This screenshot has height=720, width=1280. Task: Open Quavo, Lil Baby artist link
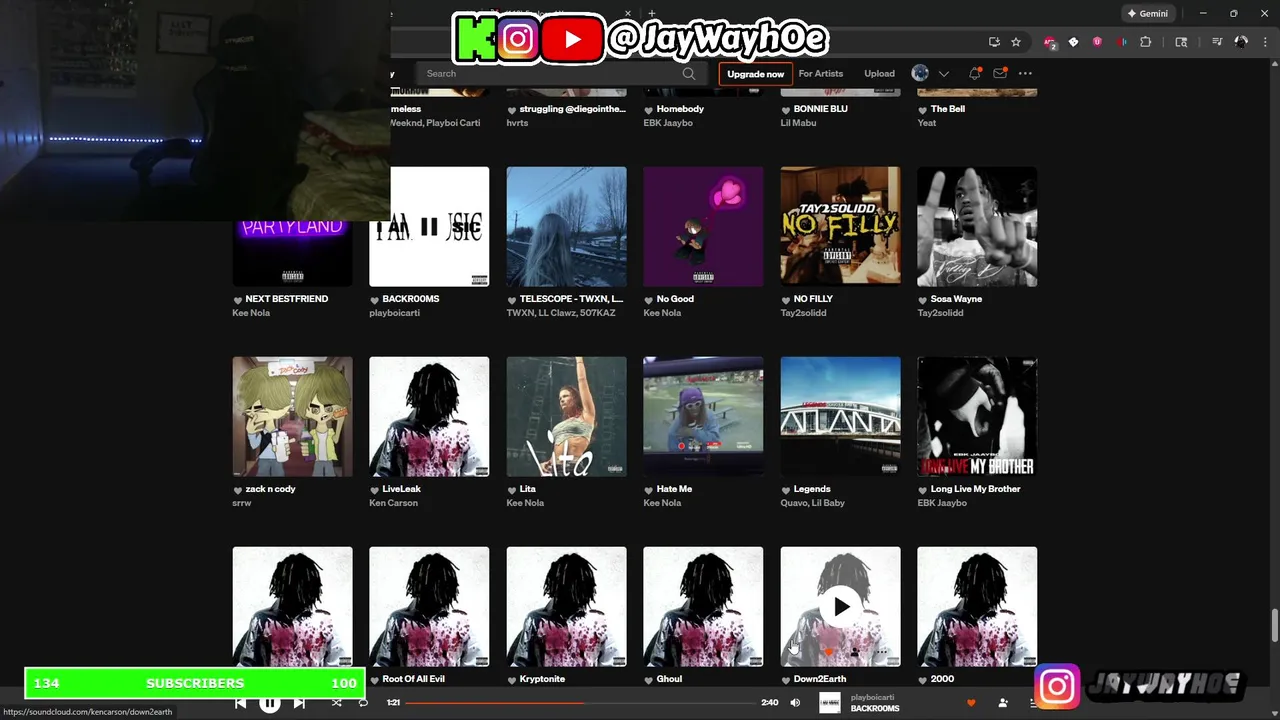[812, 503]
